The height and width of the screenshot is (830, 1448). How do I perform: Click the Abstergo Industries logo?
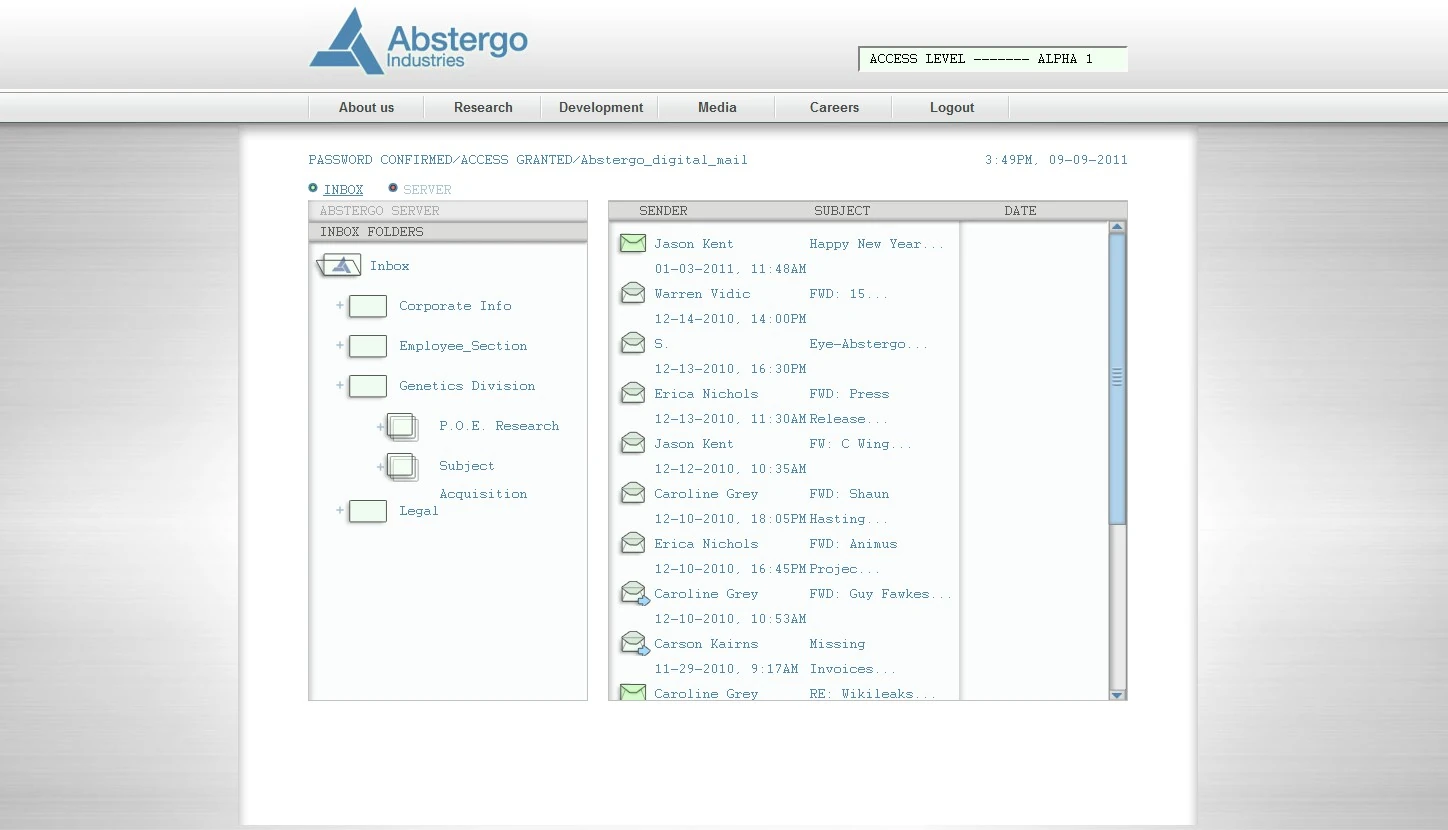click(419, 41)
